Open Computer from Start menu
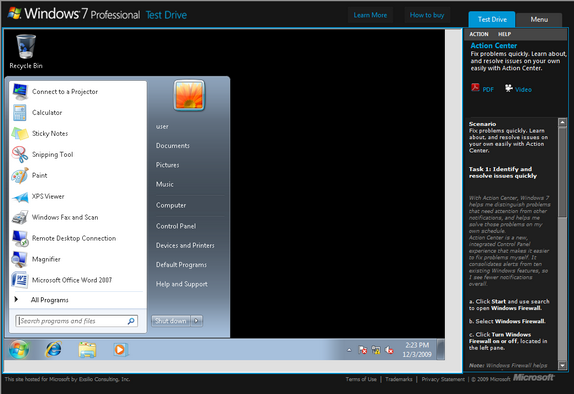This screenshot has height=394, width=574. 171,205
